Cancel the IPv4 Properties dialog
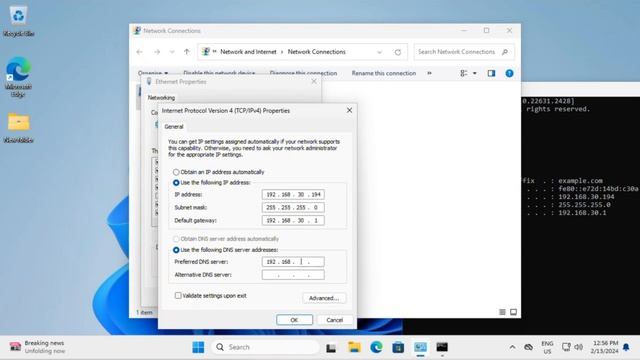The height and width of the screenshot is (360, 640). click(x=335, y=320)
